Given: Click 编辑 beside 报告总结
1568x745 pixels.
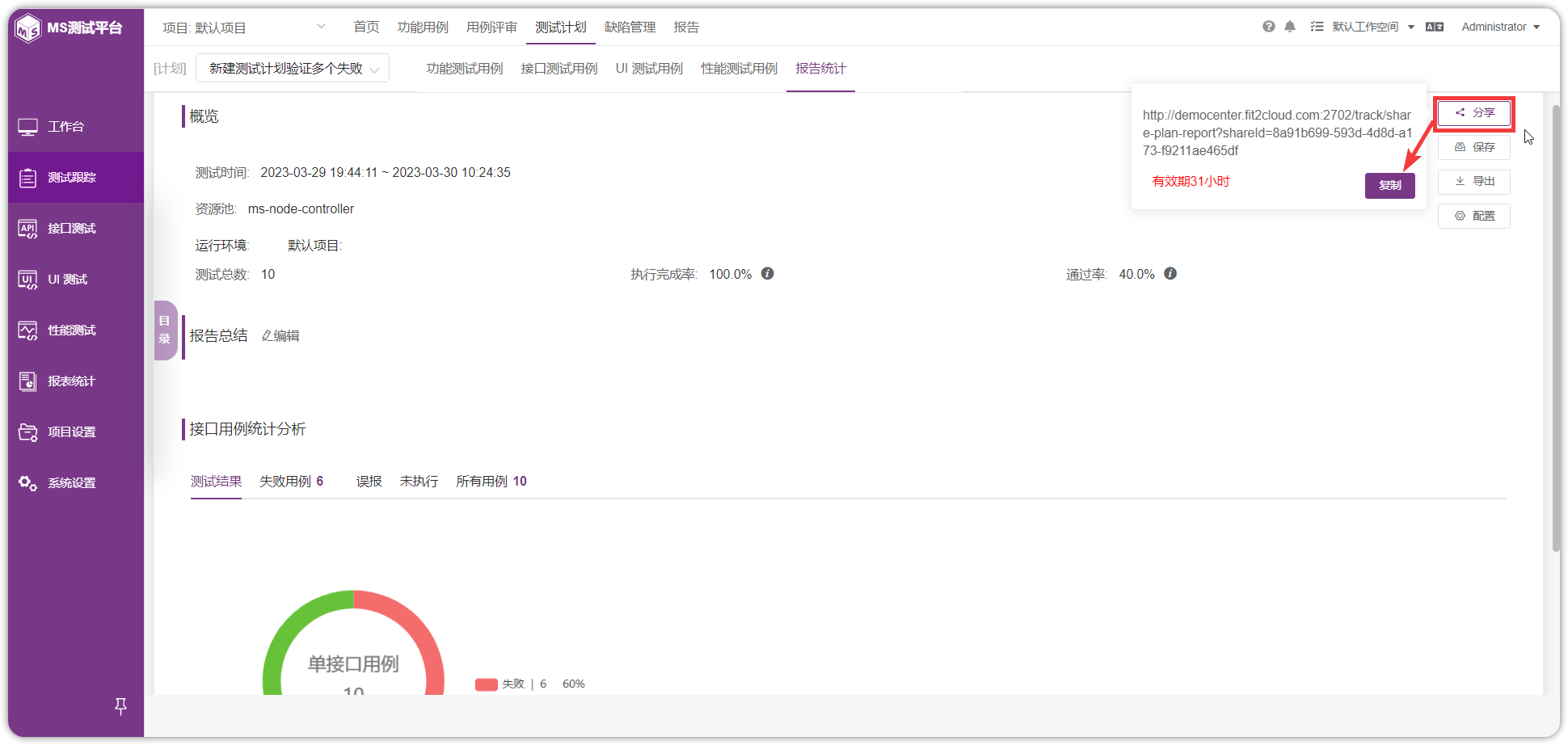Looking at the screenshot, I should (280, 336).
